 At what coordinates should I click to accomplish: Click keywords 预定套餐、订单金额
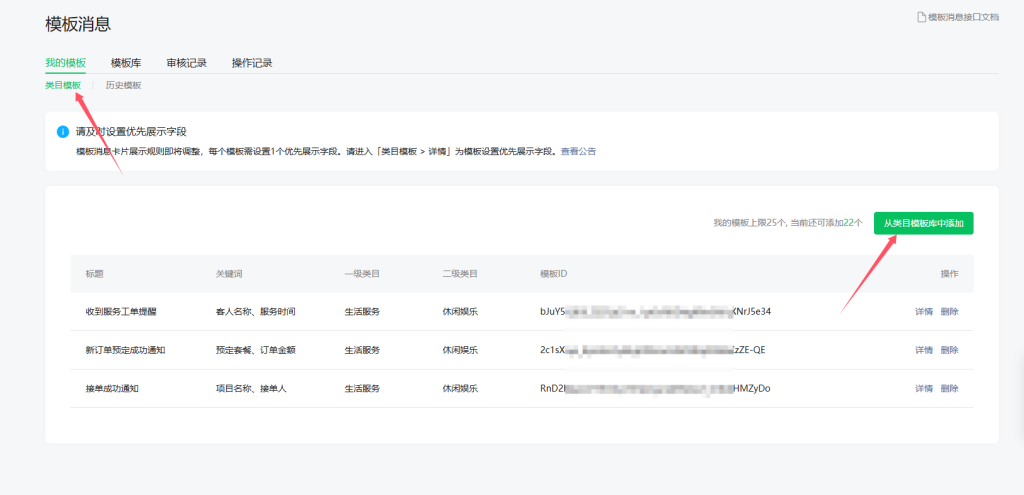256,350
